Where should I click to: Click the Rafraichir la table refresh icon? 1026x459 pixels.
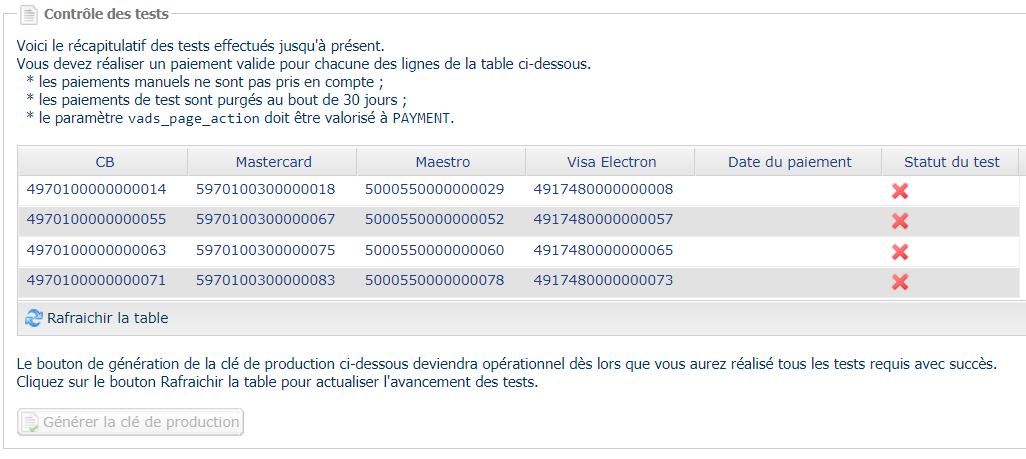[x=33, y=318]
